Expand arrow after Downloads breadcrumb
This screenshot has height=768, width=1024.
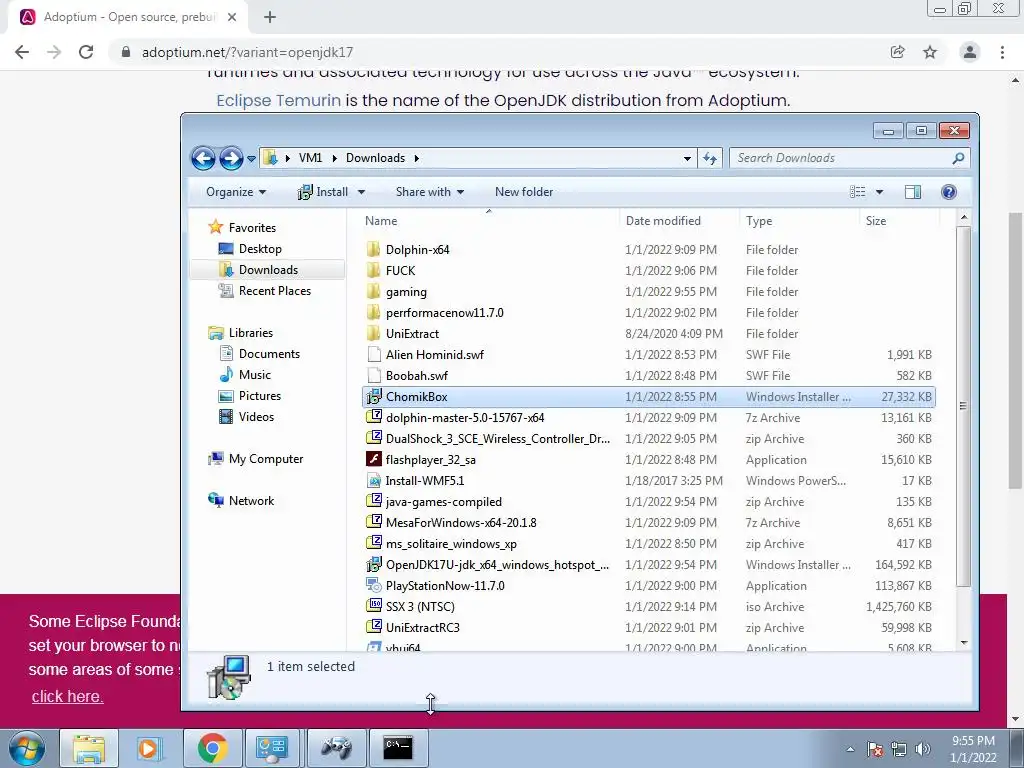click(416, 158)
